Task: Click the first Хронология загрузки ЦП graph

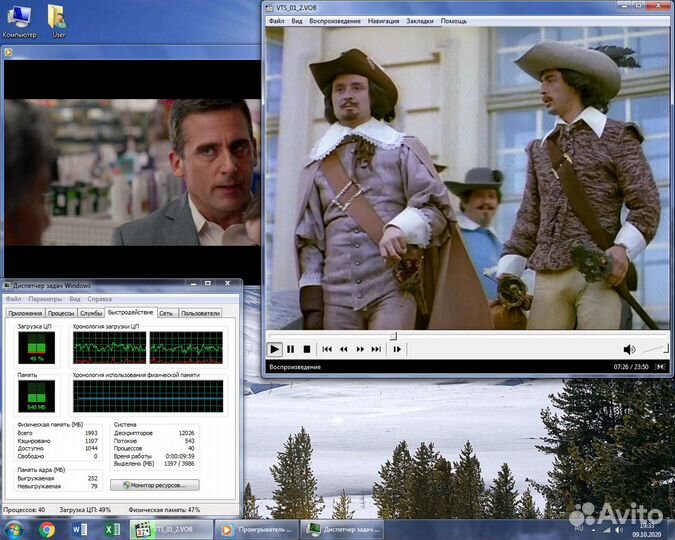Action: (109, 348)
